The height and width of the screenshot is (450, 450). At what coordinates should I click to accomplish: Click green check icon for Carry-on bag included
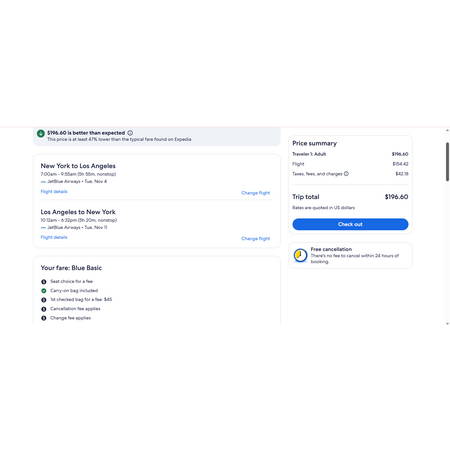[x=44, y=291]
